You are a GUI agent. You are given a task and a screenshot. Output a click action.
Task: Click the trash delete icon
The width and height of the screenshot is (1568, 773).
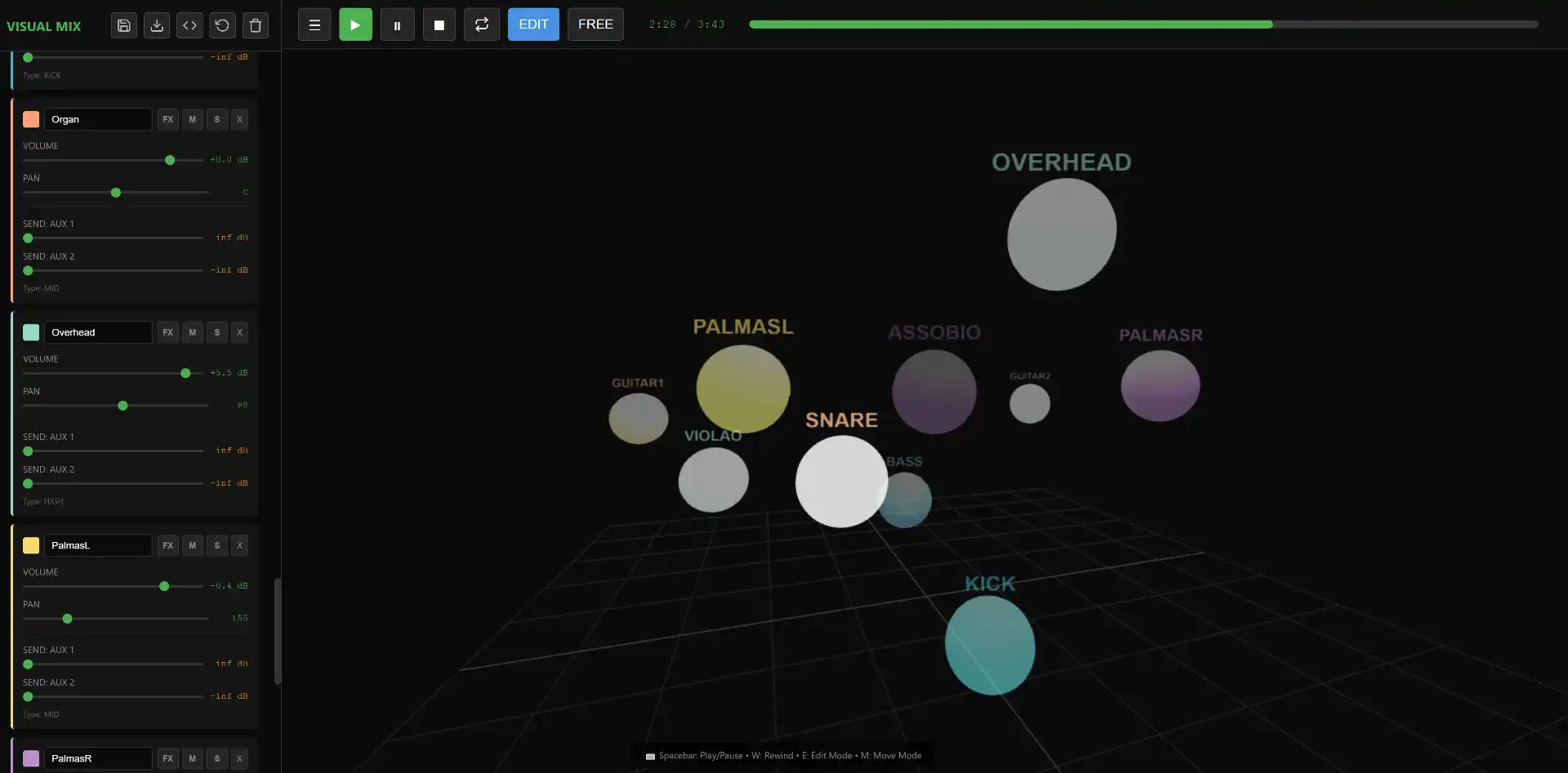255,24
